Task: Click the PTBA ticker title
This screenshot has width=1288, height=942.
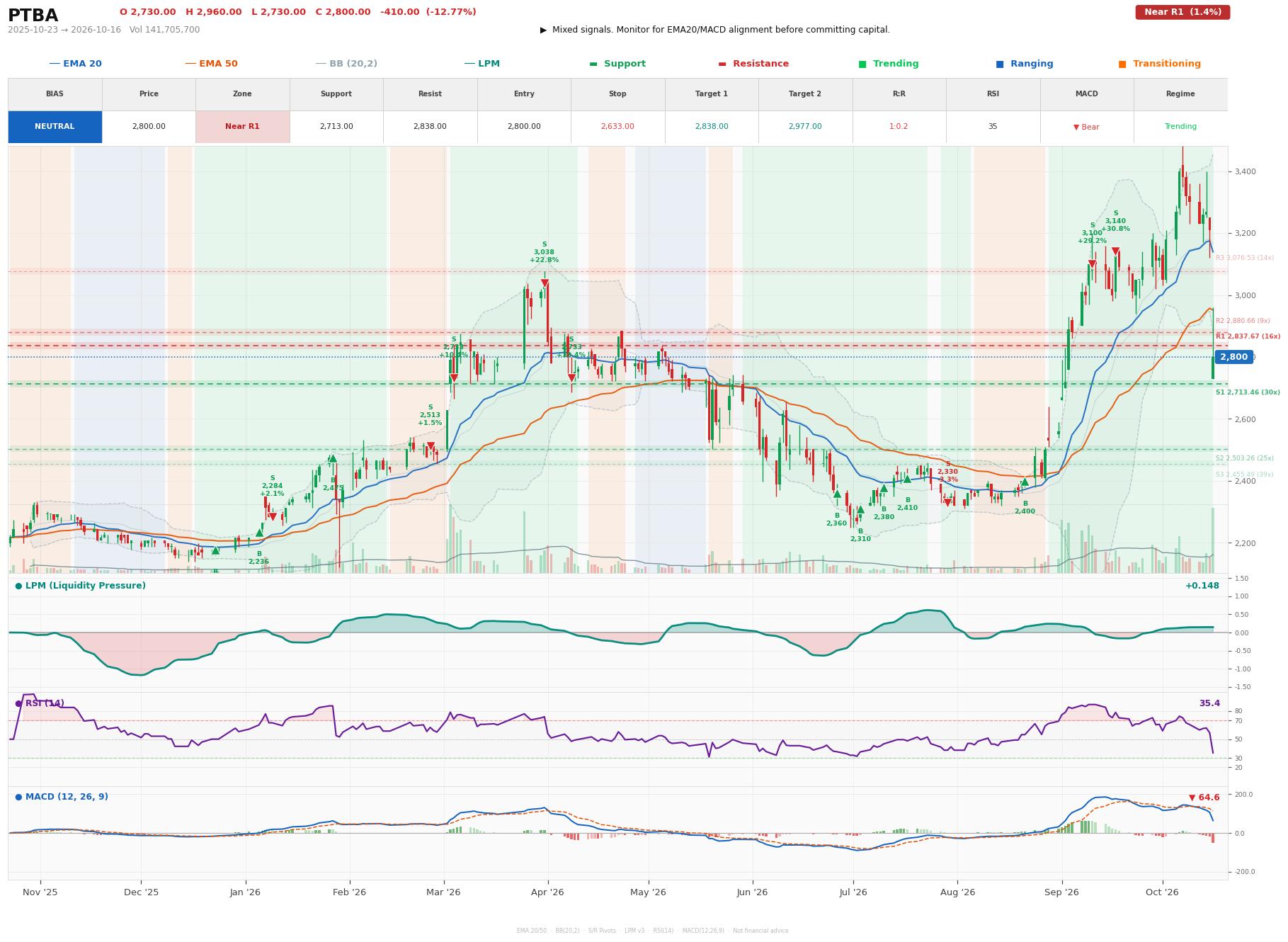Action: click(33, 16)
